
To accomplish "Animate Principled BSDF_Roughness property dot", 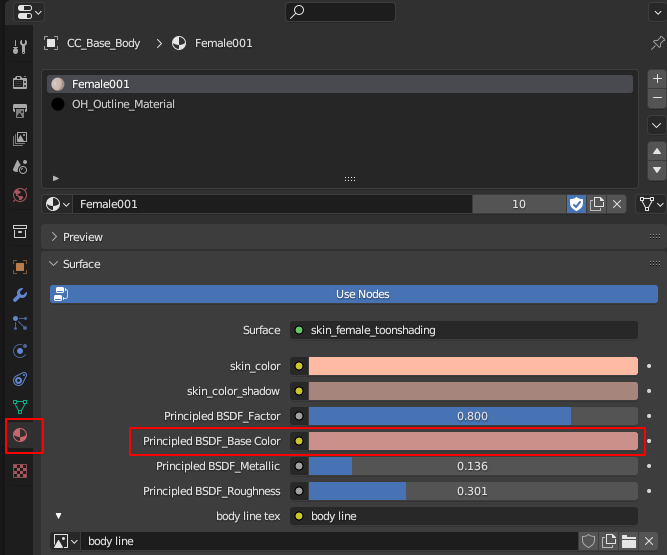I will click(x=649, y=491).
